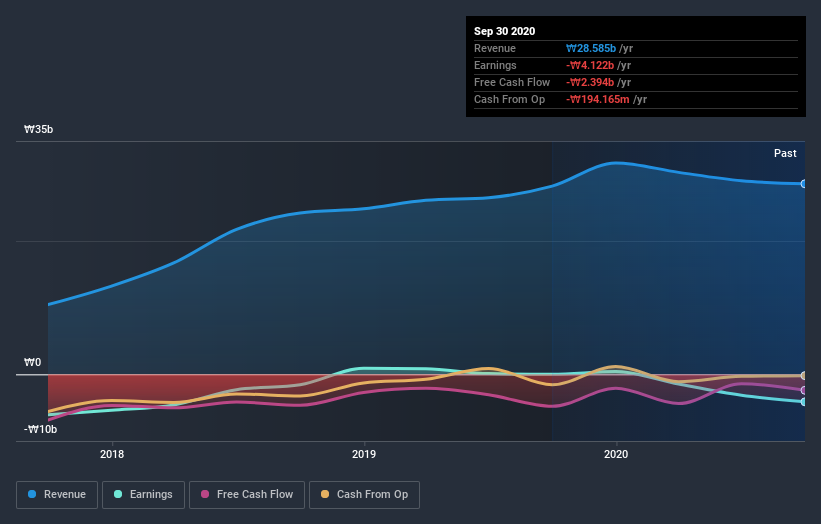Select the Cash From Op endpoint marker

click(x=803, y=375)
